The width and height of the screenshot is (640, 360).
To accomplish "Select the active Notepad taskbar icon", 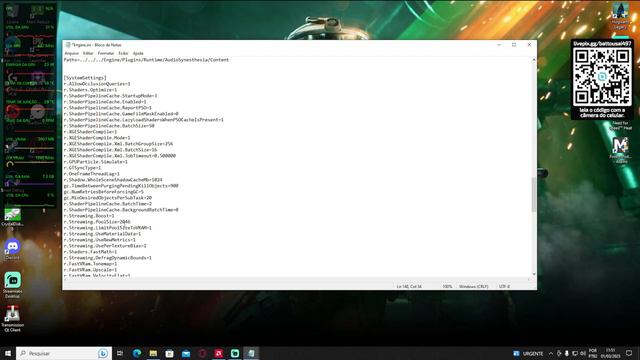I will click(251, 353).
